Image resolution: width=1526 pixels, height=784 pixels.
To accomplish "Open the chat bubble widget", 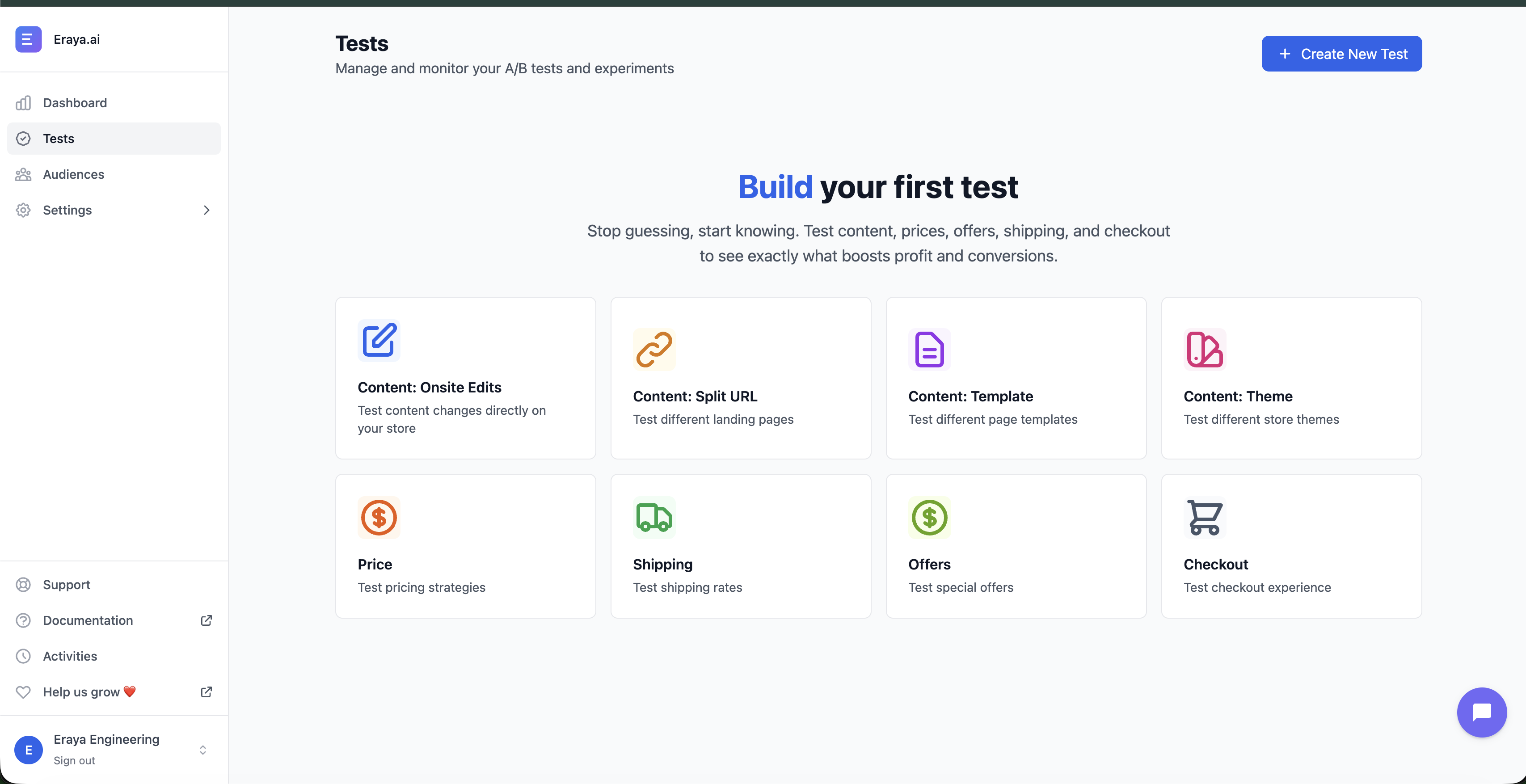I will (x=1482, y=712).
